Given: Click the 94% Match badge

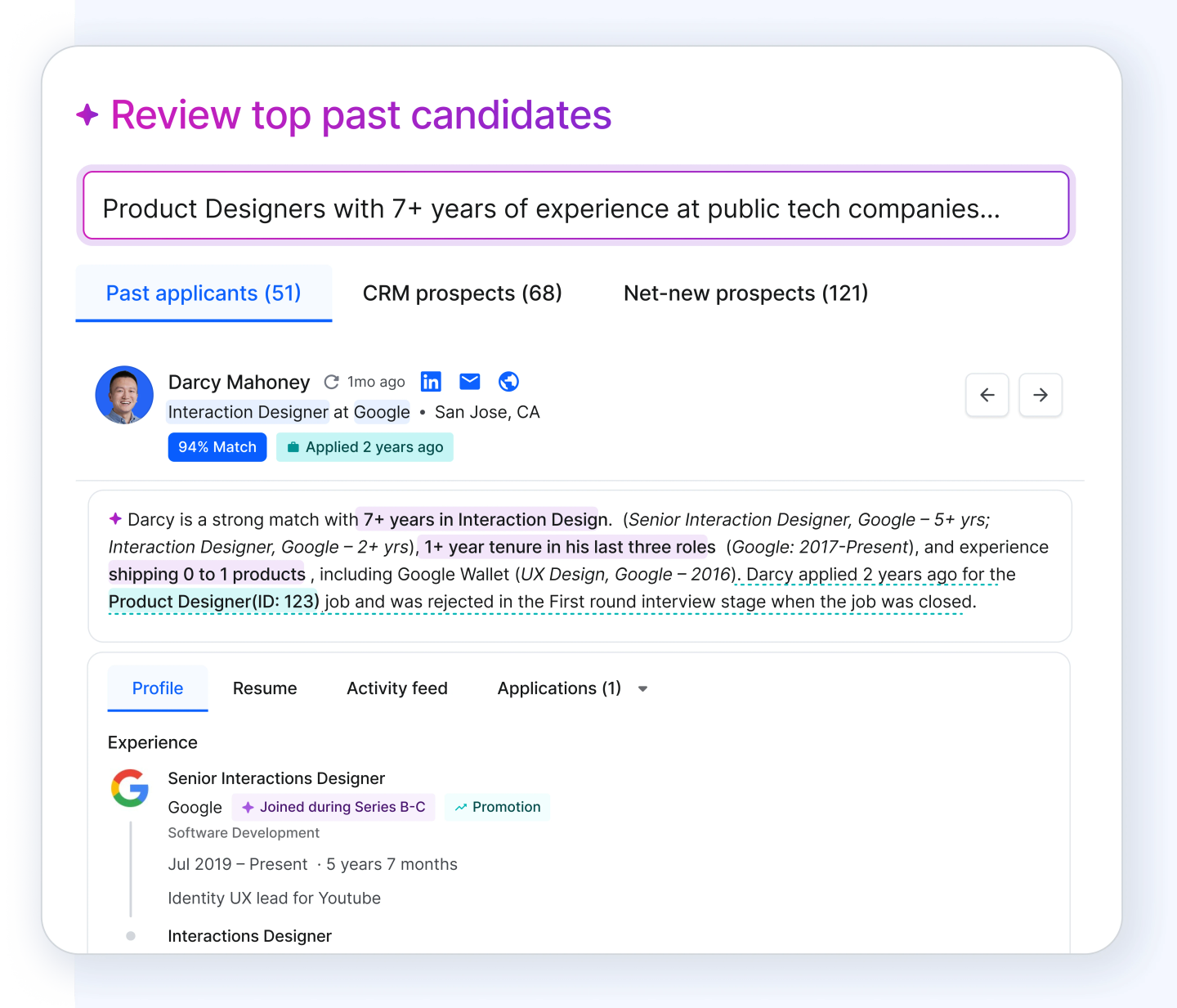Looking at the screenshot, I should click(x=217, y=447).
